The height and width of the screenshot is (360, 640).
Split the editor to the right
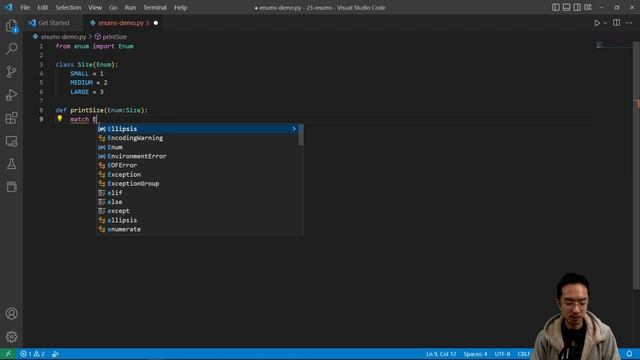(616, 23)
